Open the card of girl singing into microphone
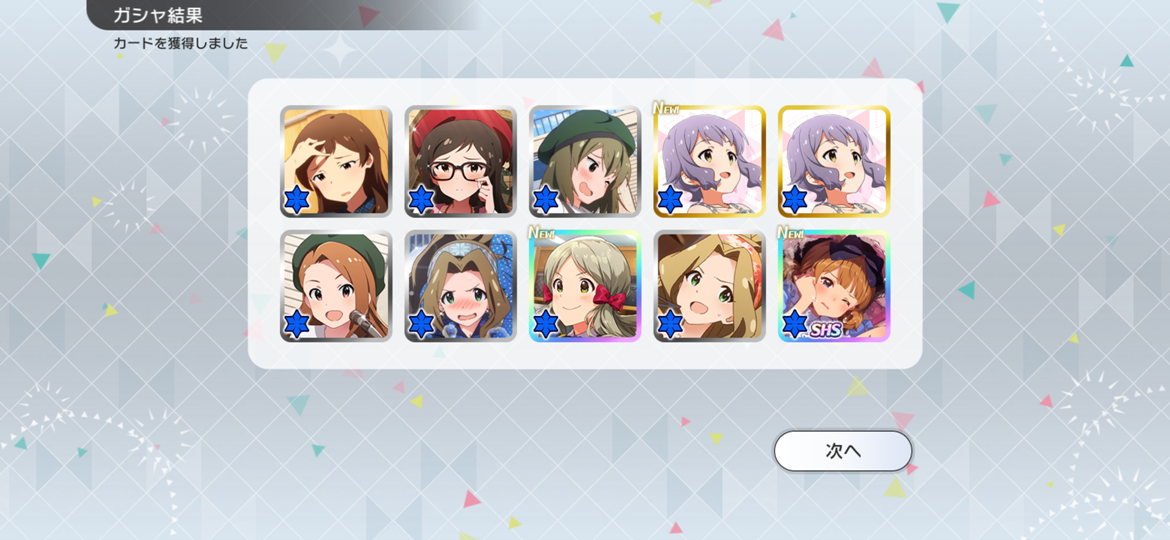 click(x=336, y=286)
